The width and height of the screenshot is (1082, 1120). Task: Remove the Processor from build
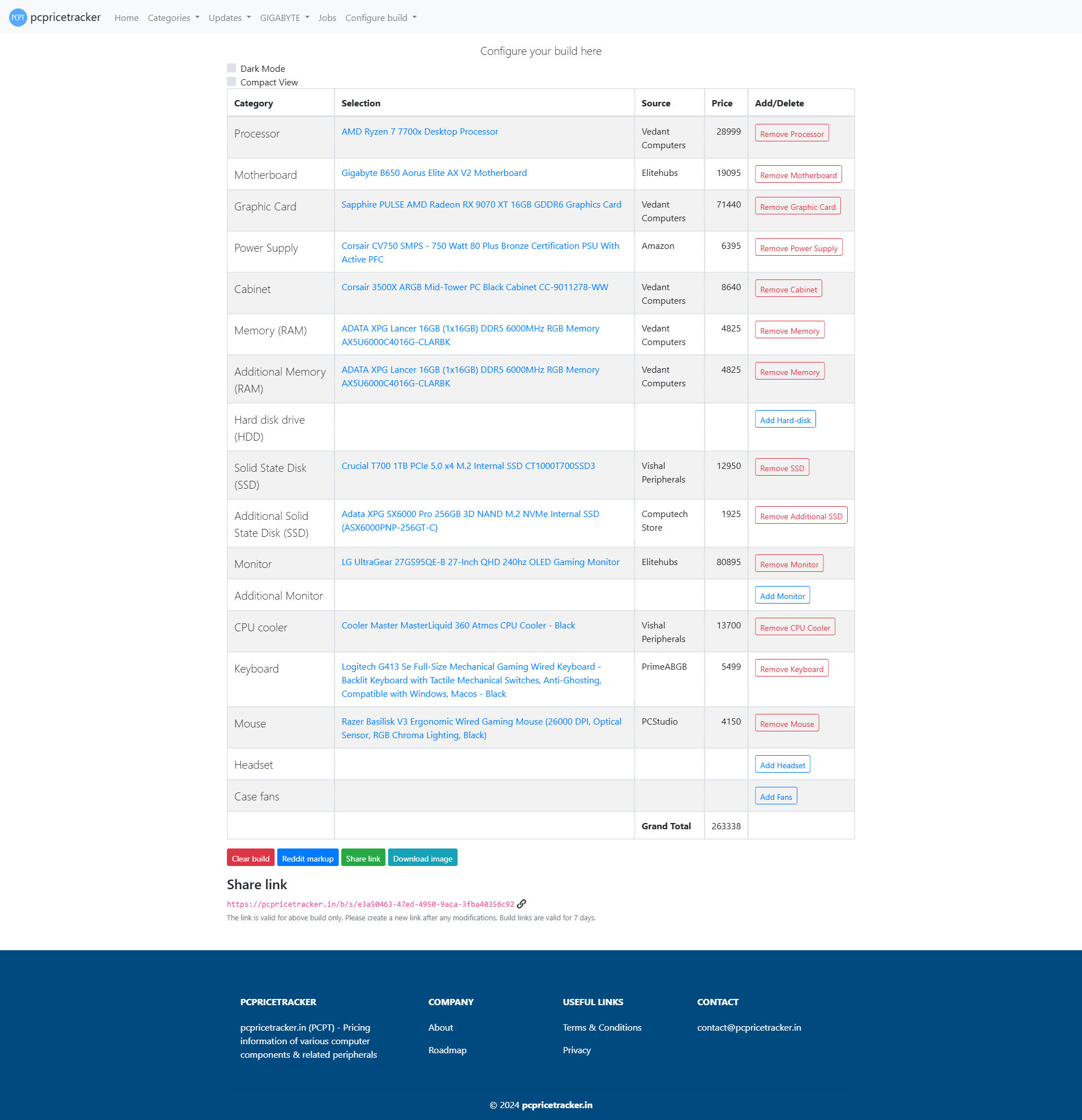792,133
